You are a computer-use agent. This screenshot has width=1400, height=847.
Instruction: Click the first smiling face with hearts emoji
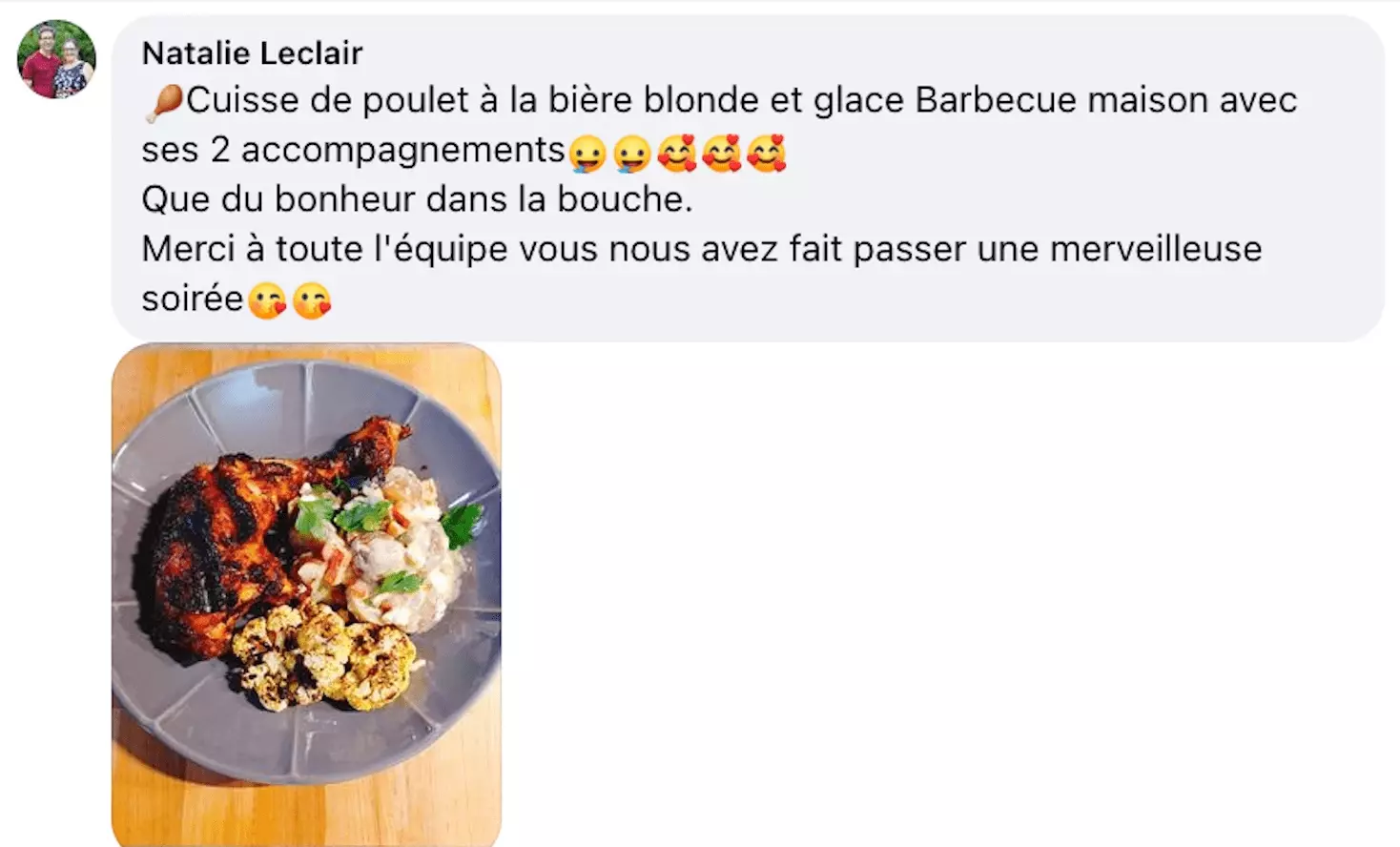[x=676, y=154]
